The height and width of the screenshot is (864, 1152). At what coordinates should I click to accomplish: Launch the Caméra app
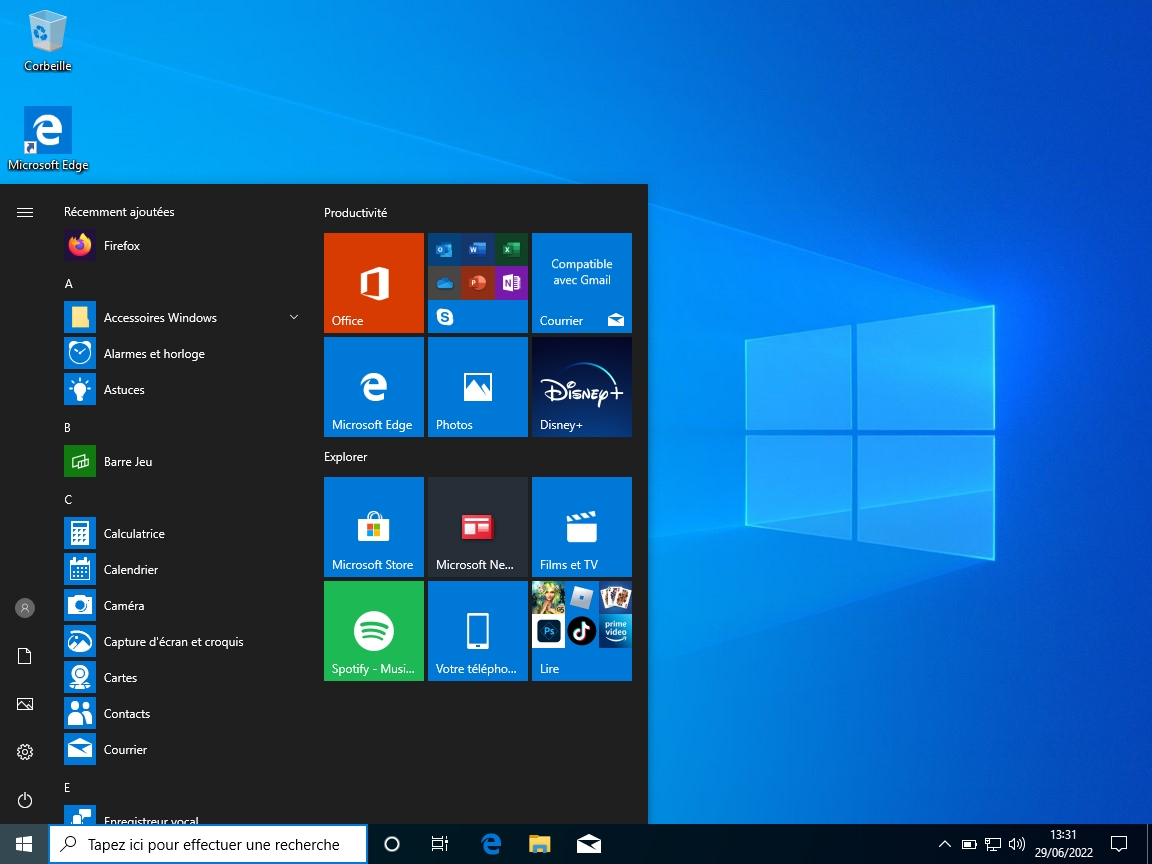pyautogui.click(x=182, y=605)
